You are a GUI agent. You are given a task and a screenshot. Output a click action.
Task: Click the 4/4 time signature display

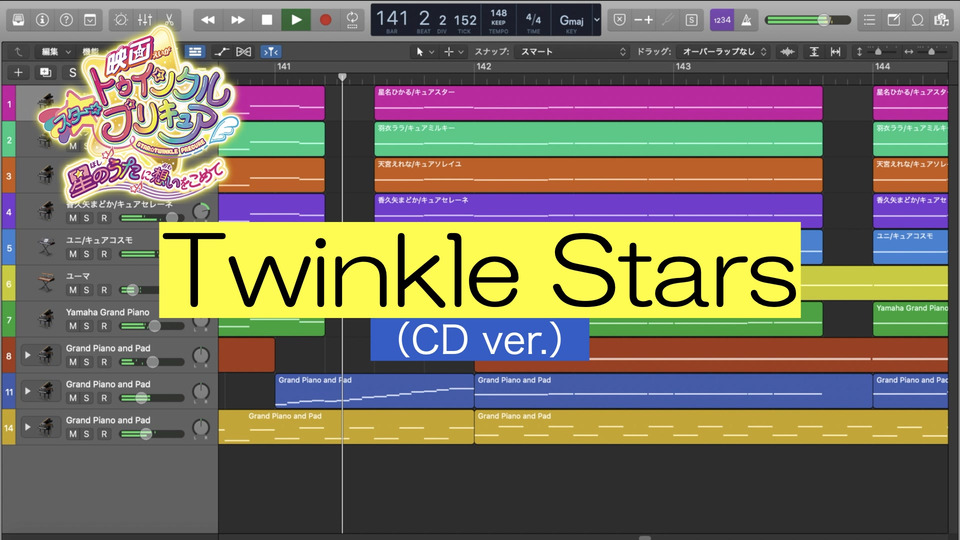[x=533, y=20]
